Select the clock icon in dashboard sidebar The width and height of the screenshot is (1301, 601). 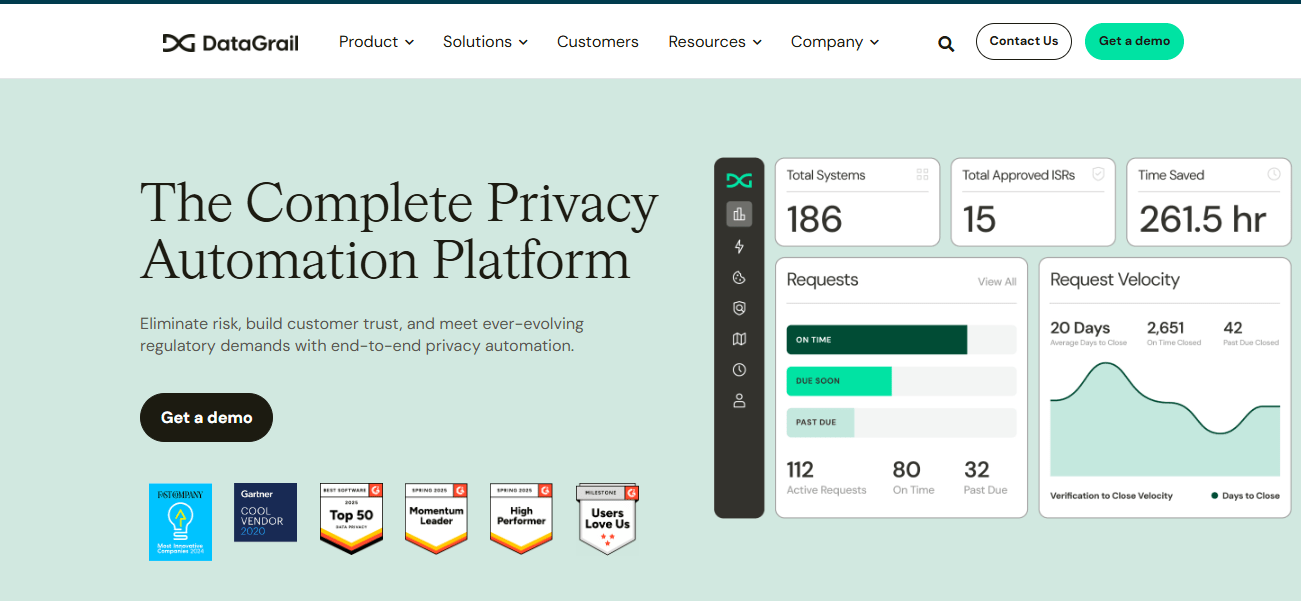(x=739, y=370)
